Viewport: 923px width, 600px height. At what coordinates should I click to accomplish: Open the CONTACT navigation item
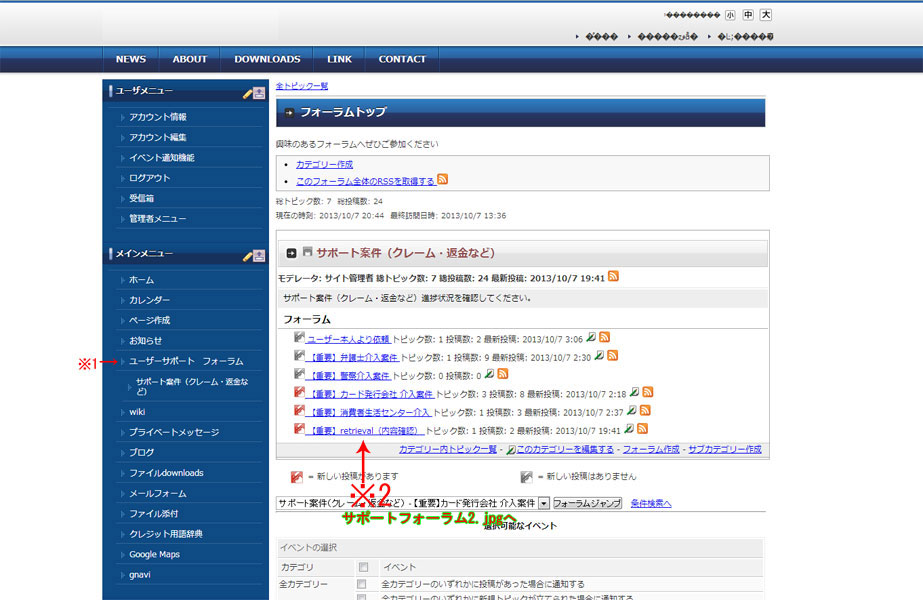(402, 59)
